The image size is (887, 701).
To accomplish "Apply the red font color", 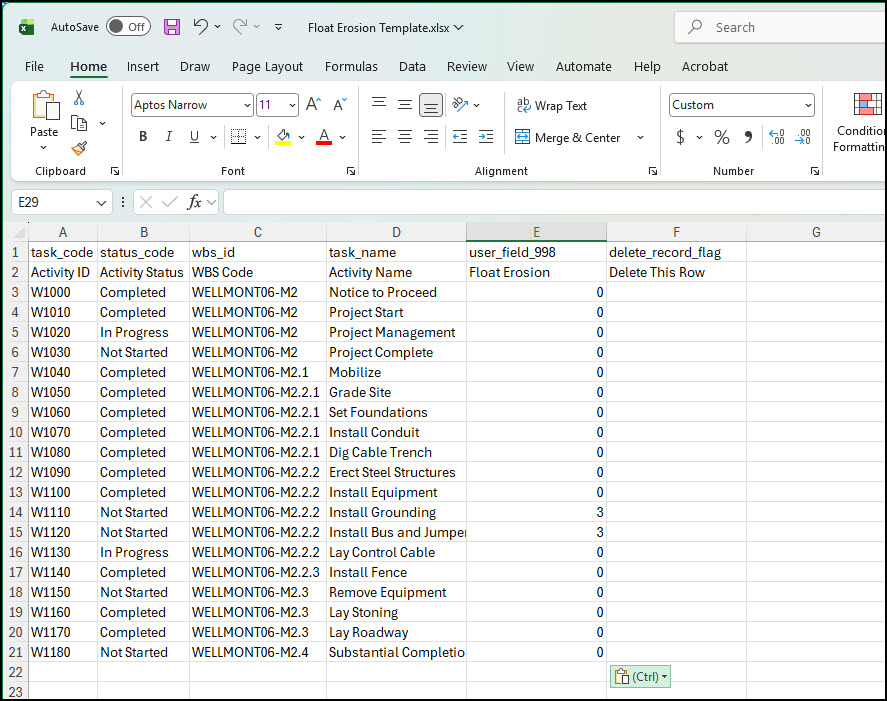I will pyautogui.click(x=324, y=137).
